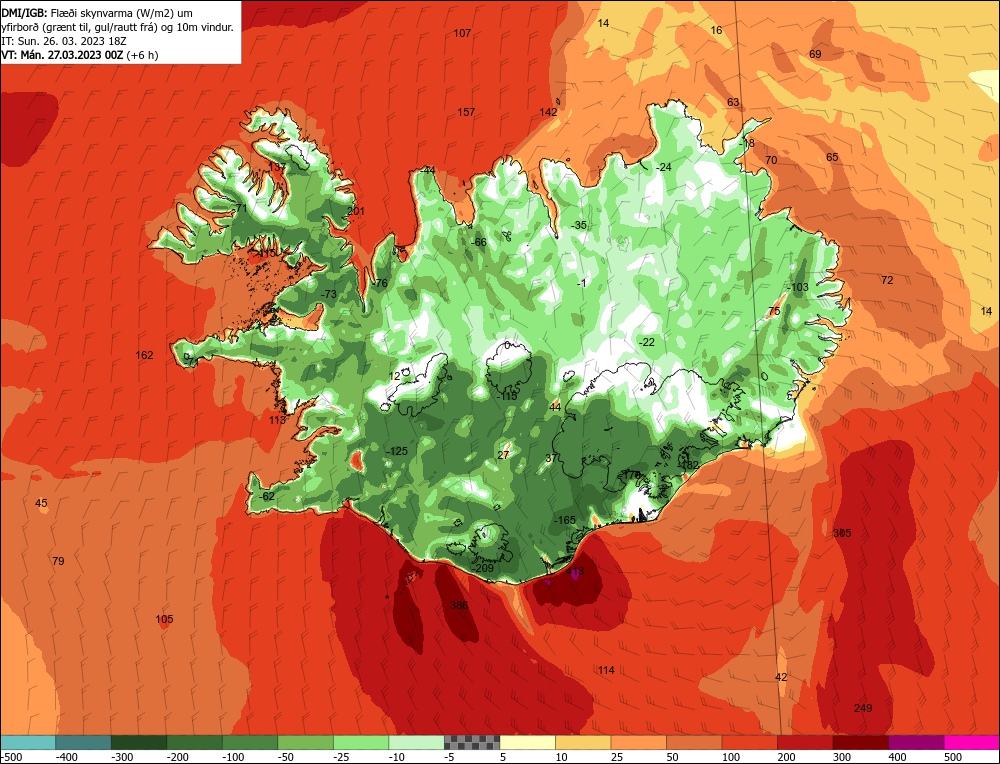Click the '45' value in the west sea
The height and width of the screenshot is (764, 1000).
(41, 503)
